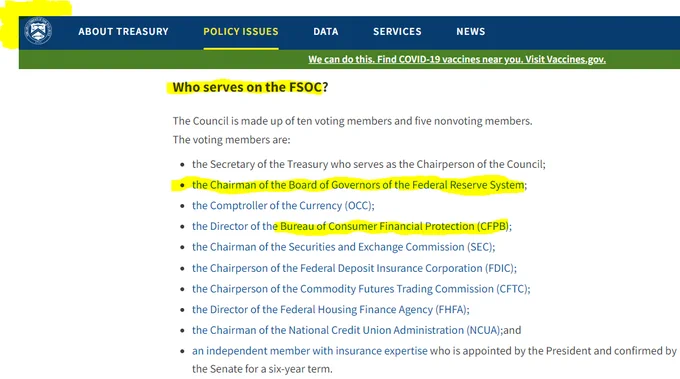Screen dimensions: 680x379
Task: Visit the National Credit Union Administration link
Action: [x=347, y=330]
